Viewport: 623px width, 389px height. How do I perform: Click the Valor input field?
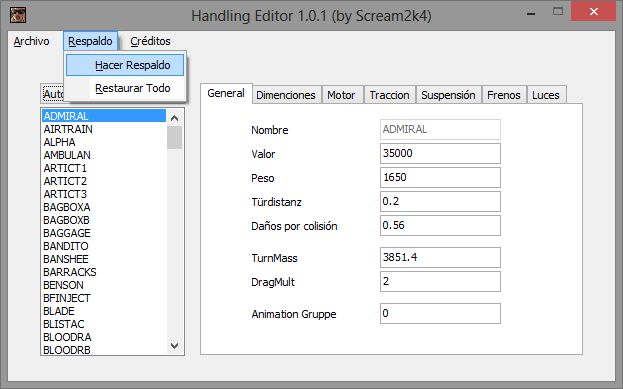pos(440,153)
